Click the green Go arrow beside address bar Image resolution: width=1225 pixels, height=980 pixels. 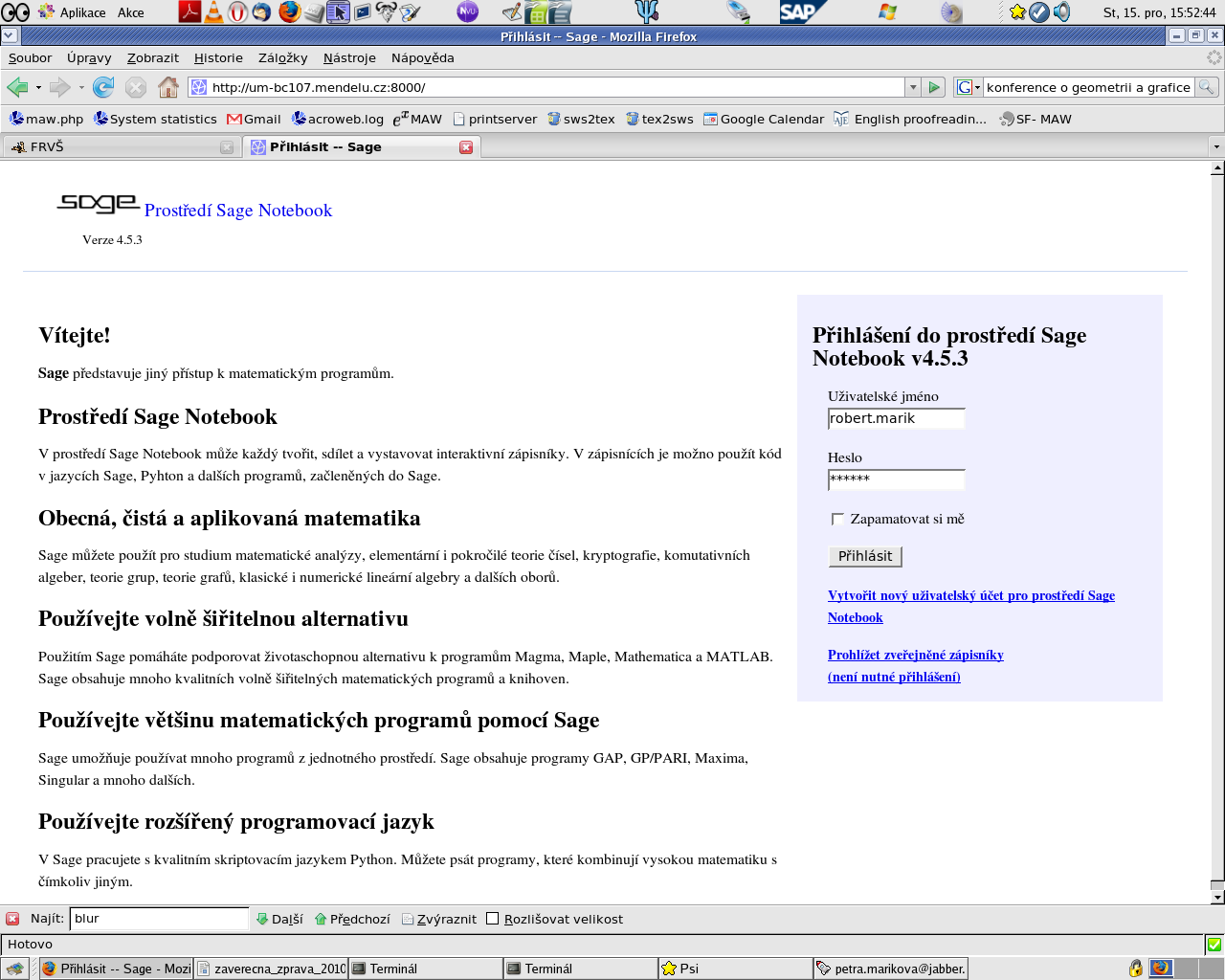click(x=935, y=87)
